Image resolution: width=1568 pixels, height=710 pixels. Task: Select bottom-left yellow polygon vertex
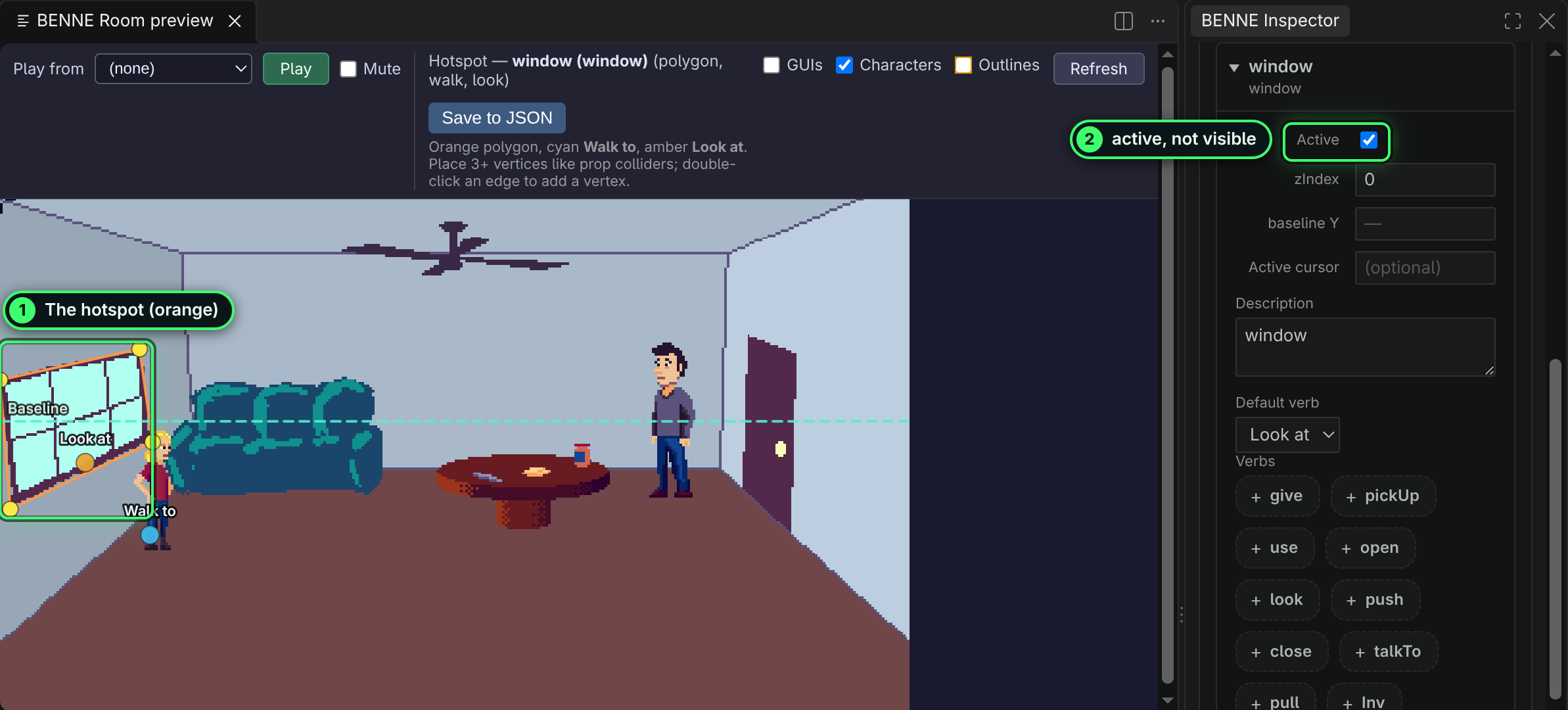[x=10, y=508]
